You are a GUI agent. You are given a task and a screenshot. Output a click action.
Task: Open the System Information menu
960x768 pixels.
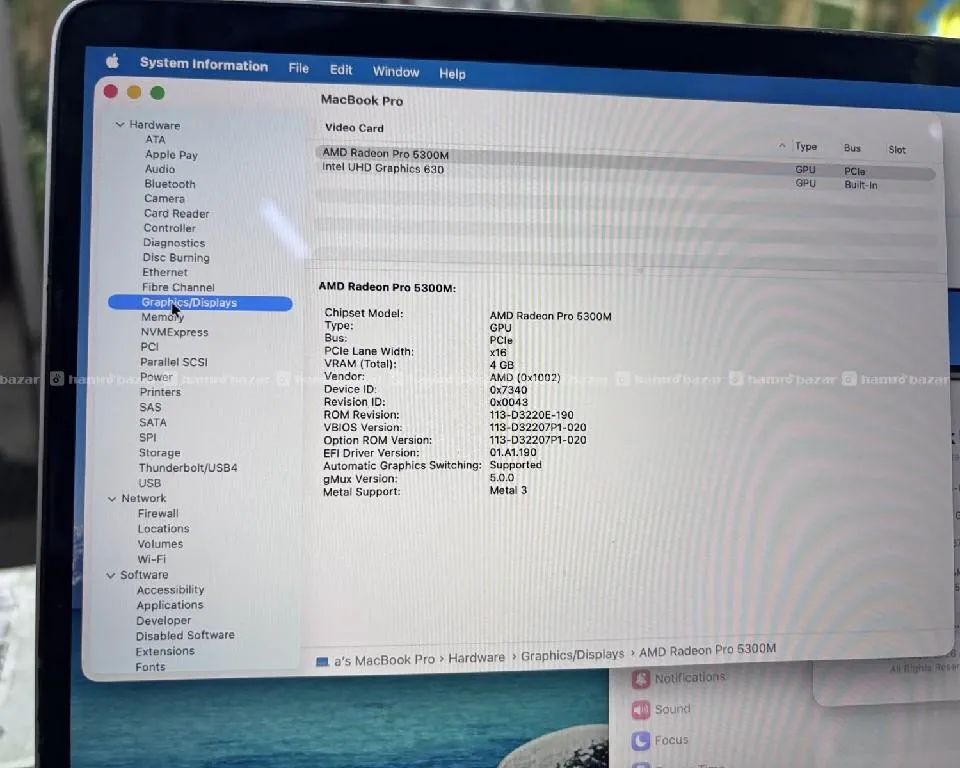204,64
